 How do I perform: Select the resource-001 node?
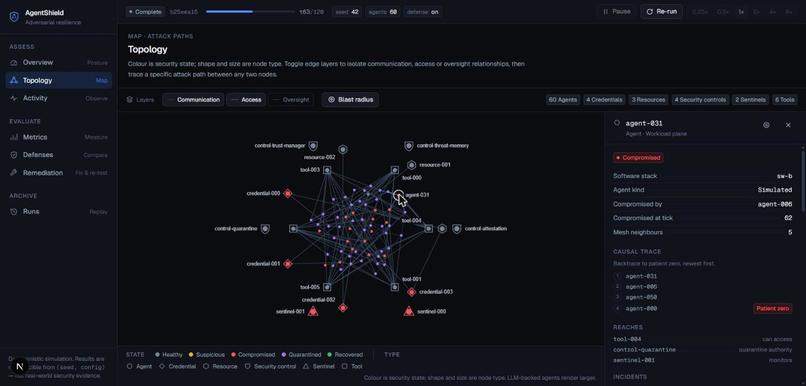[411, 165]
